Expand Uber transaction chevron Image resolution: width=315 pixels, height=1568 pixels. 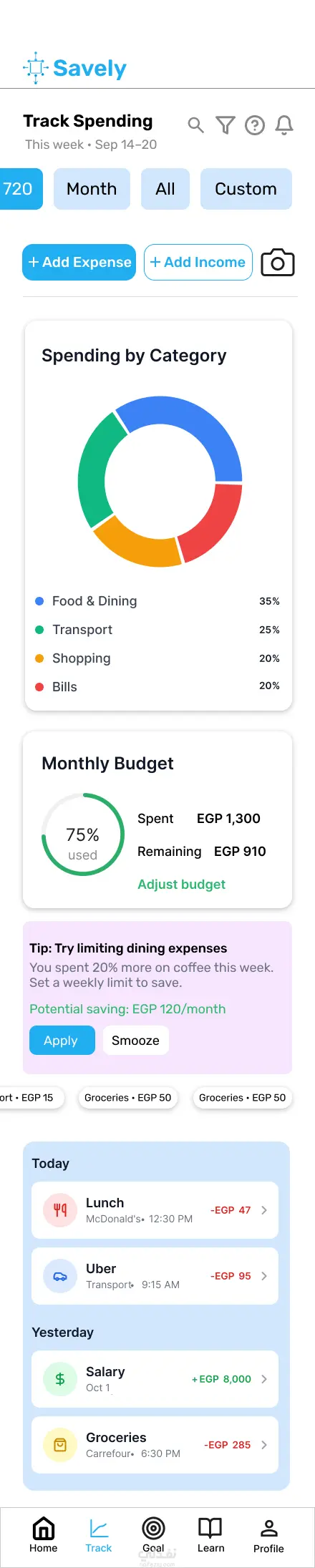(264, 1276)
